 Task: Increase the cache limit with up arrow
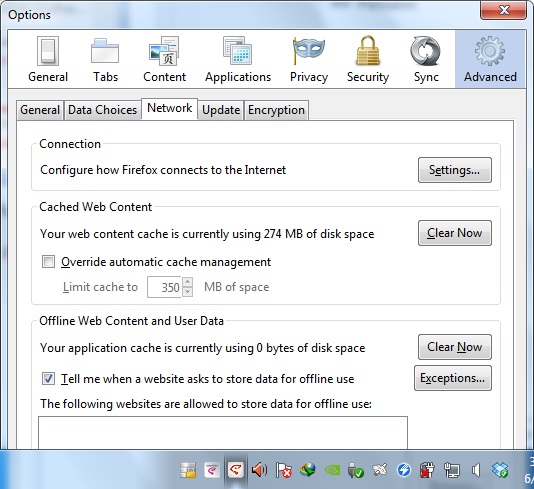188,282
